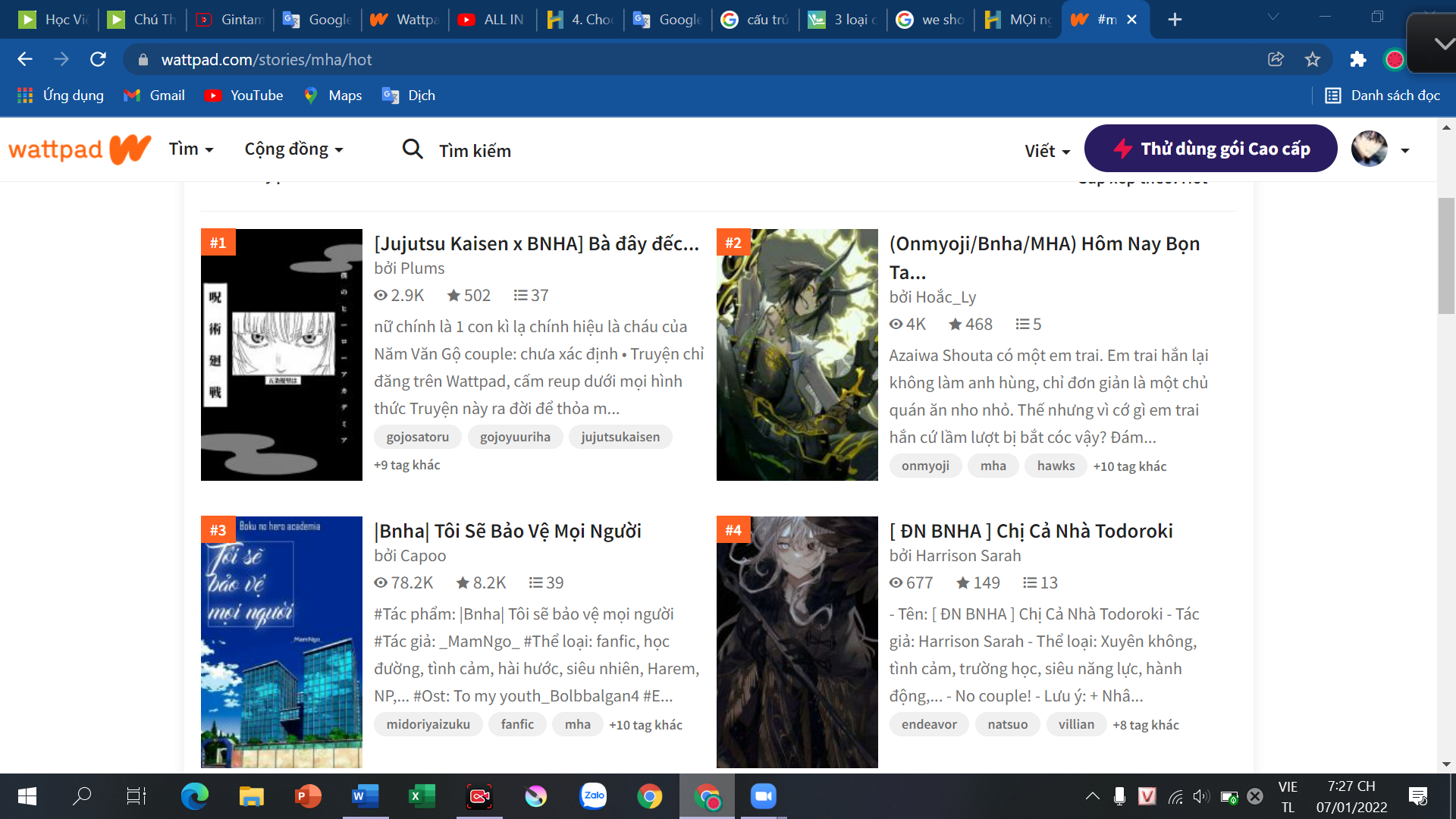Click the onmyoji tag

(x=925, y=466)
